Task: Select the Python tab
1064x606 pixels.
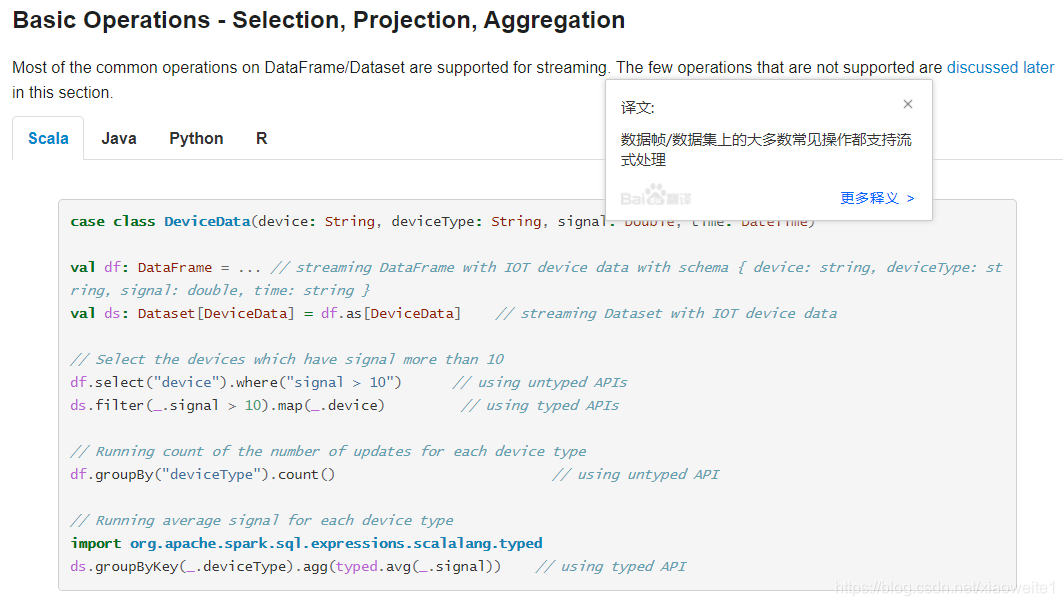Action: point(196,139)
